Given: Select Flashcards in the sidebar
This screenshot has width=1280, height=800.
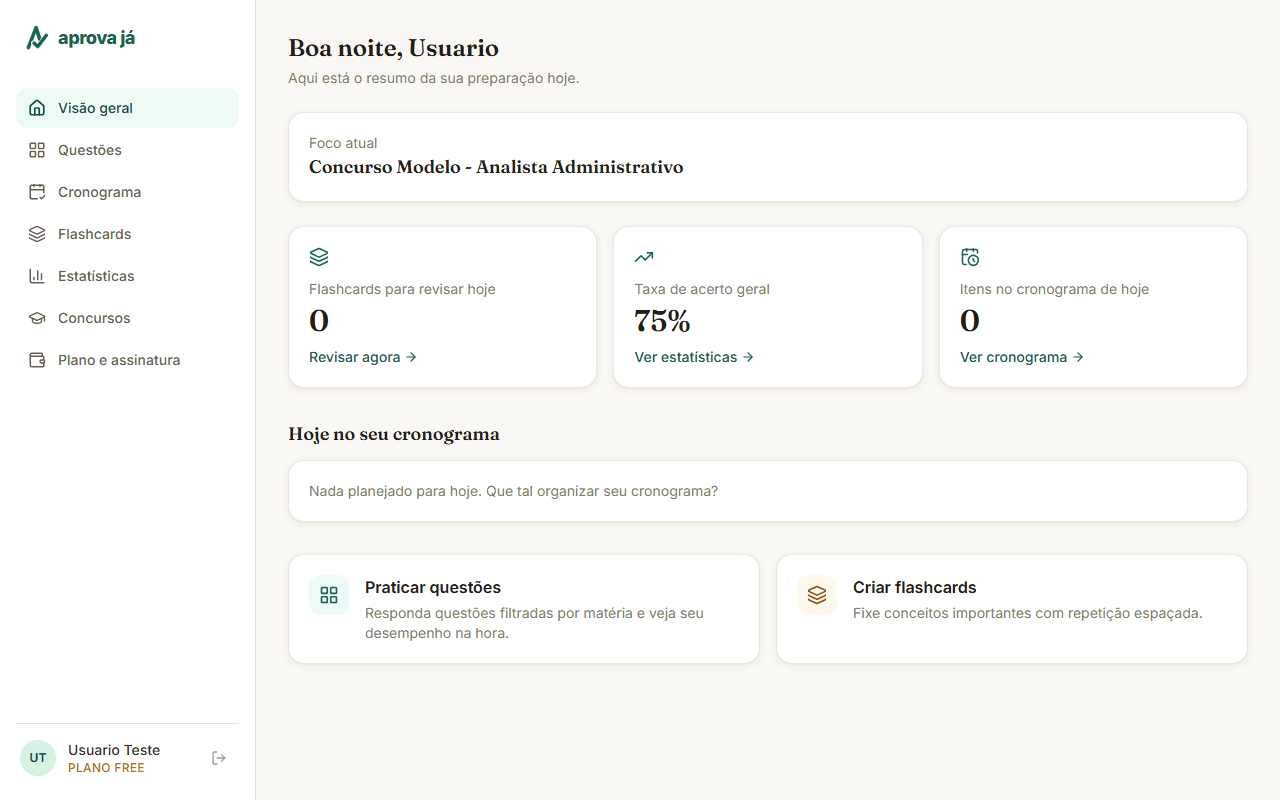Looking at the screenshot, I should (128, 234).
